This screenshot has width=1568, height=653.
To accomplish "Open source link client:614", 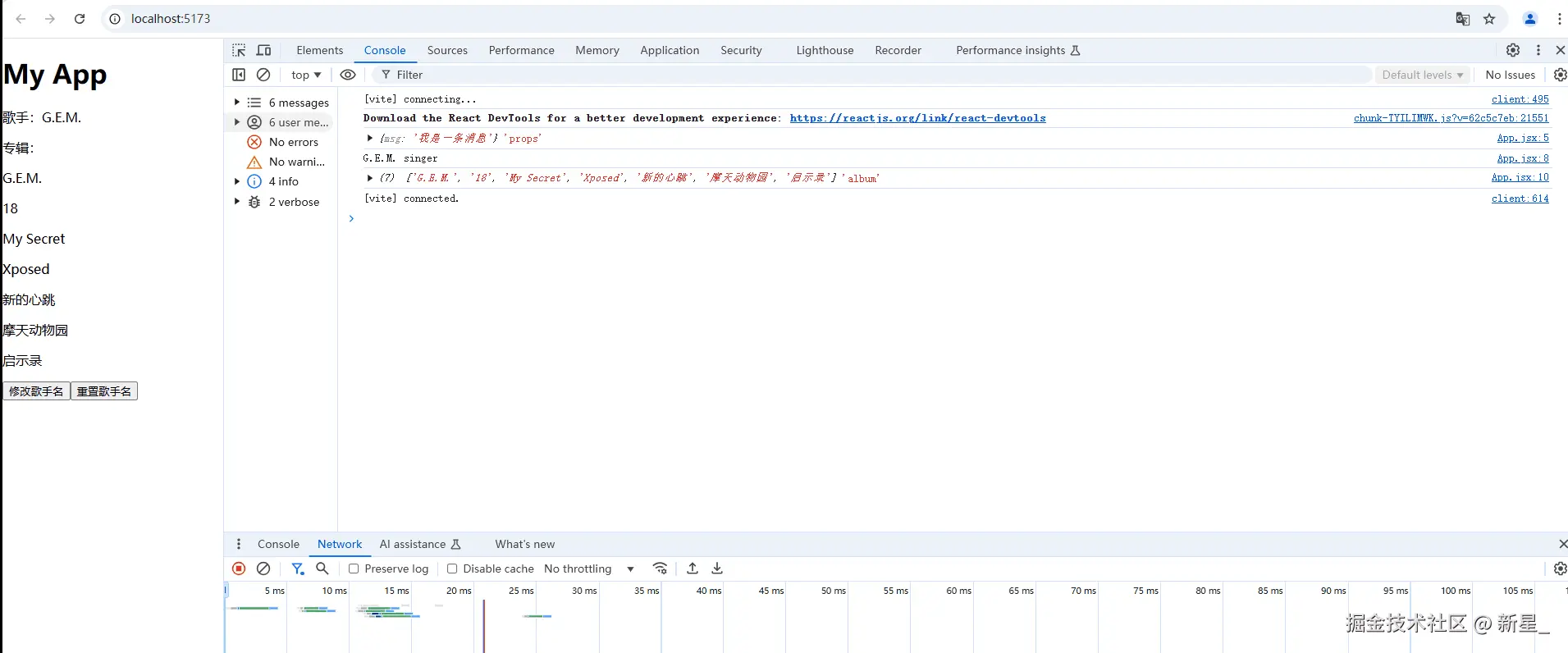I will (1520, 199).
